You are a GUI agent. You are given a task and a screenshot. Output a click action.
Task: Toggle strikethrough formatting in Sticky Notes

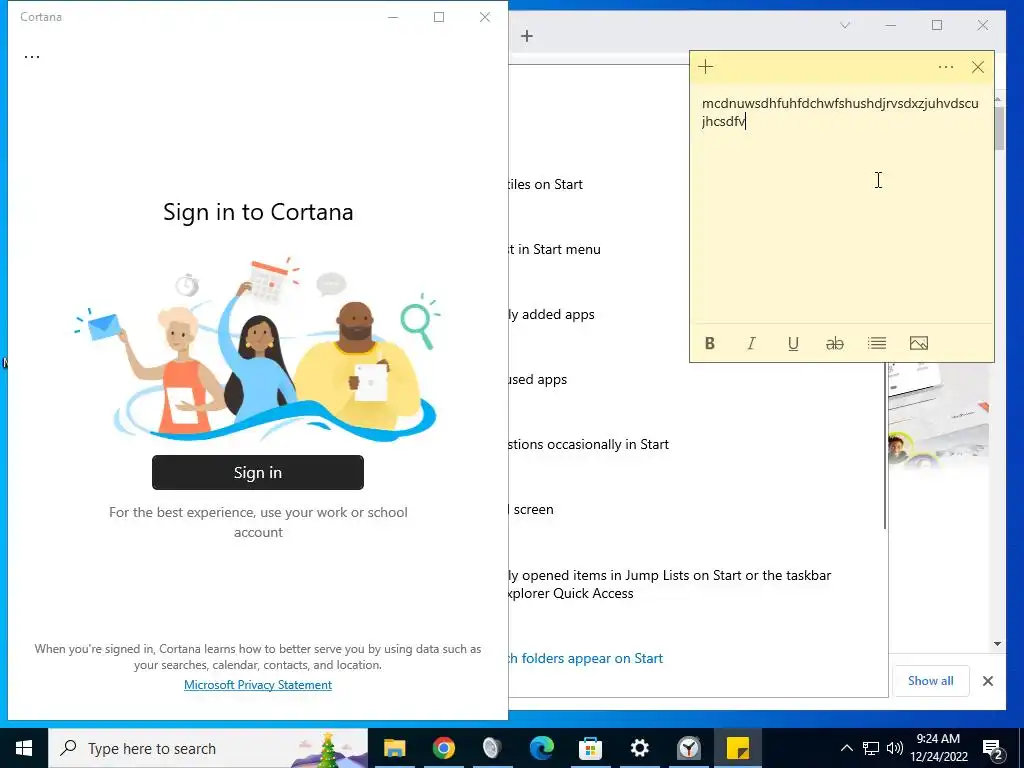click(x=835, y=344)
